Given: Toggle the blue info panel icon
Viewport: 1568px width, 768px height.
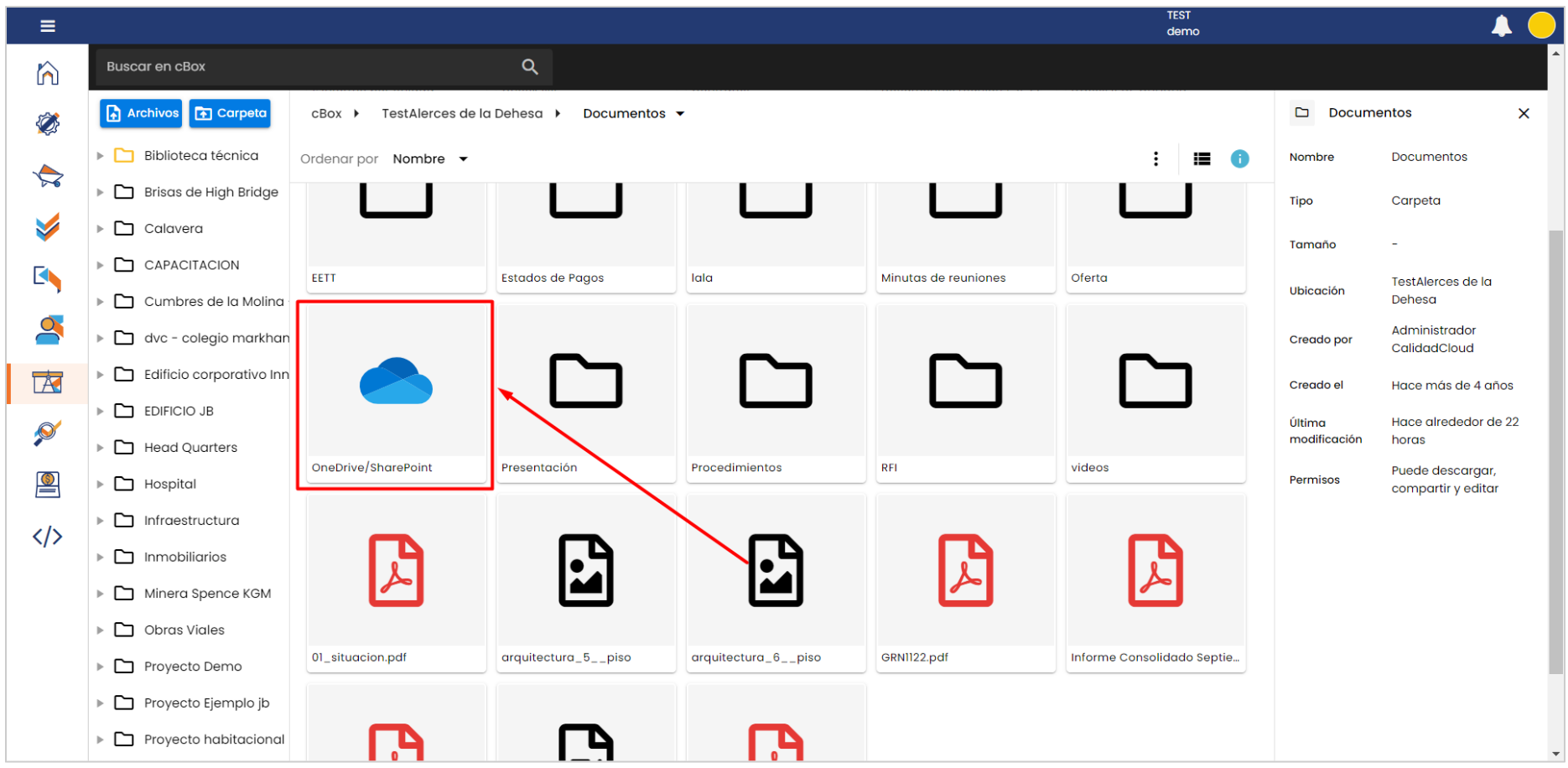Looking at the screenshot, I should (x=1240, y=158).
